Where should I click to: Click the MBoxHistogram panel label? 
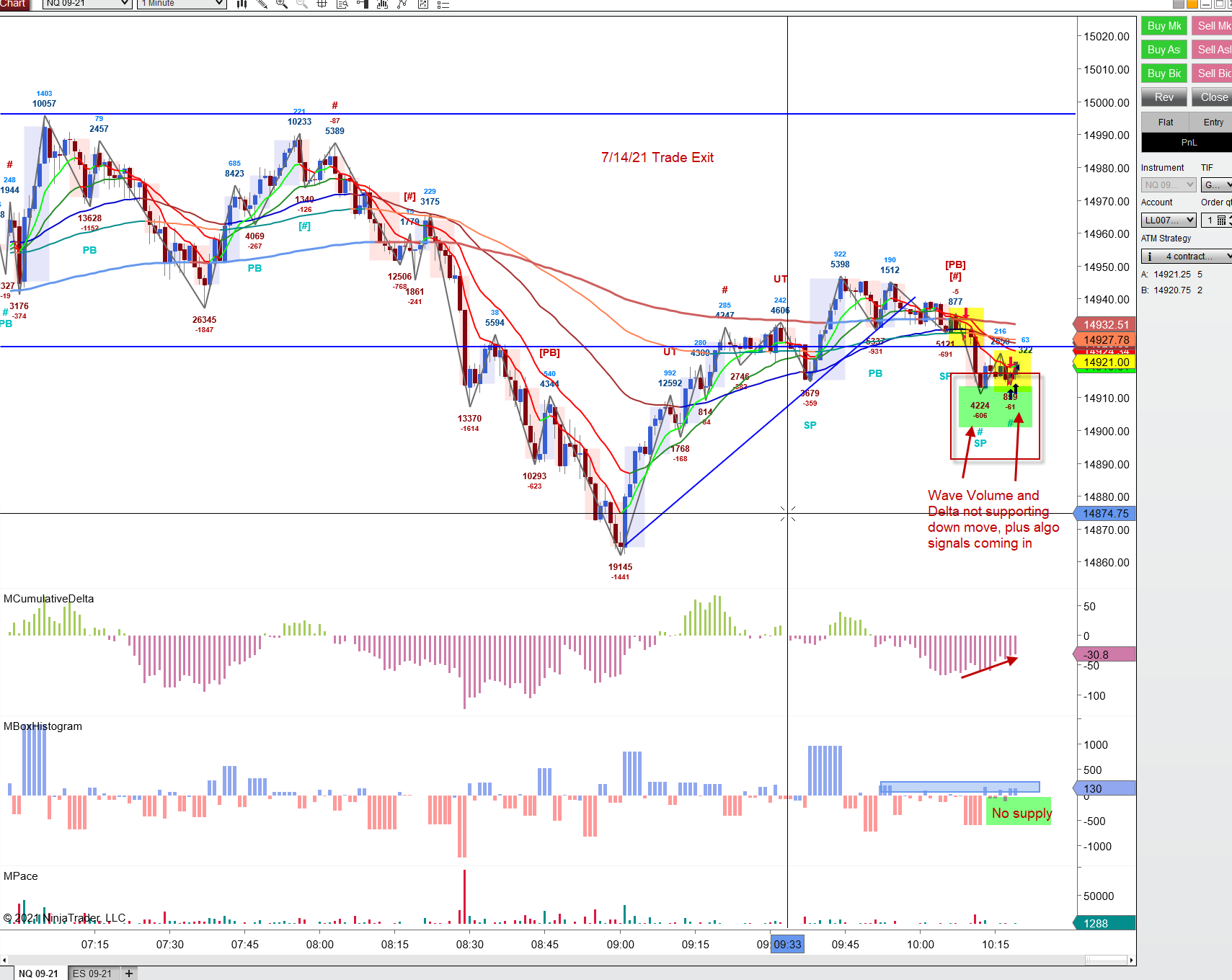(x=43, y=726)
